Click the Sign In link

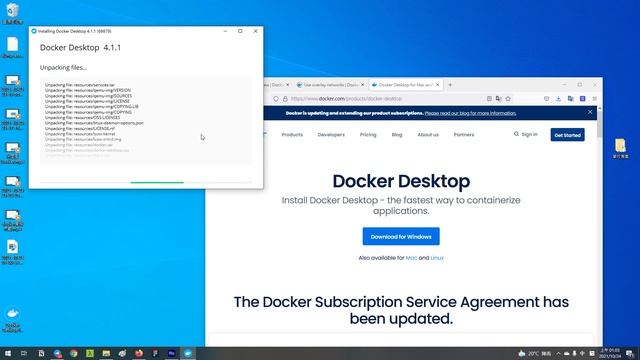pos(529,134)
